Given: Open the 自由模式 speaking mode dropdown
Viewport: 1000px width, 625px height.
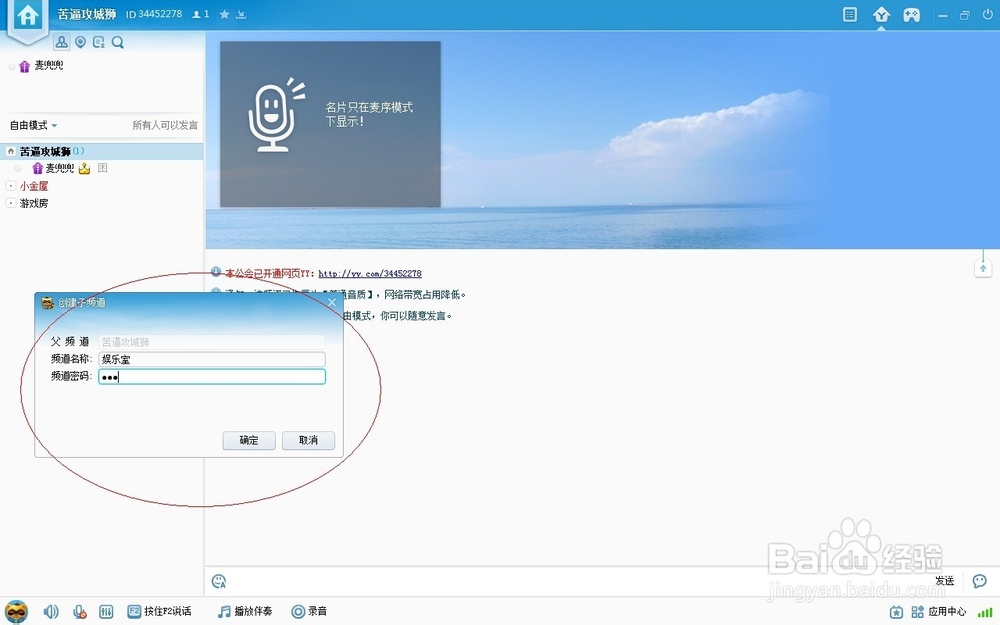Looking at the screenshot, I should point(33,125).
